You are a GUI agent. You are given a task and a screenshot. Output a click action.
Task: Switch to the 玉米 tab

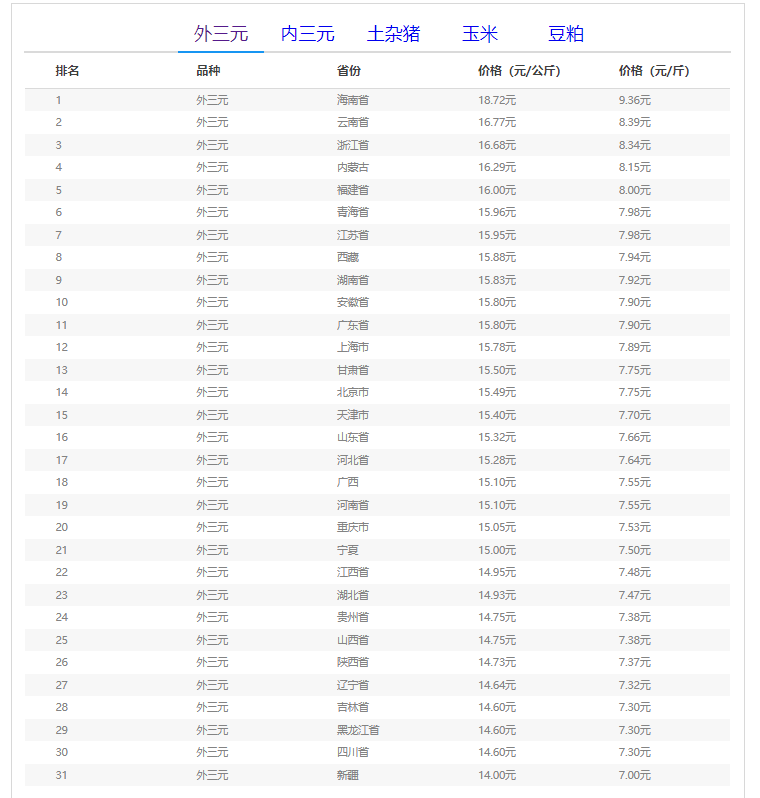pos(480,34)
